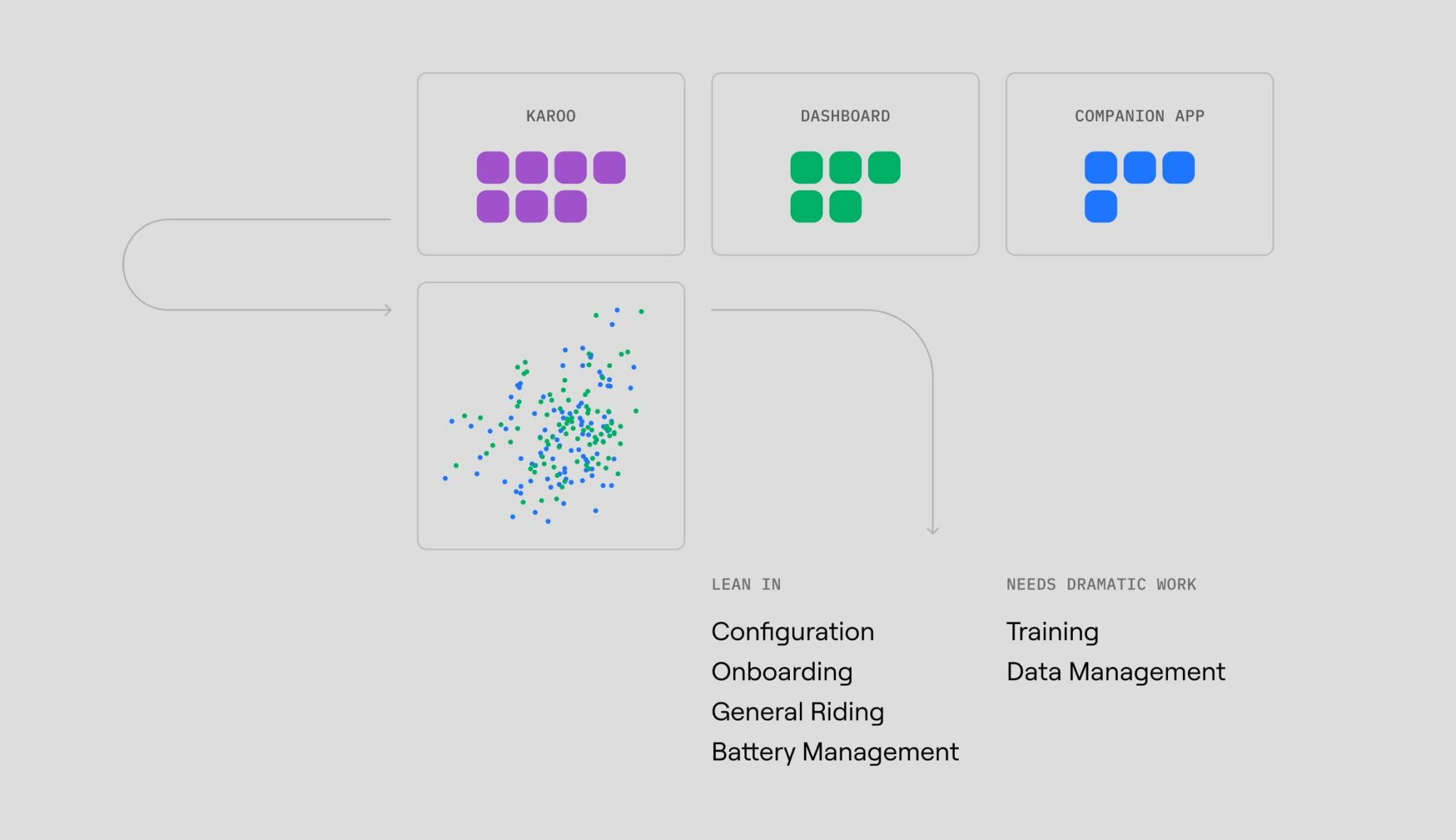Select the NEEDS DRAMATIC WORK heading
Image resolution: width=1456 pixels, height=840 pixels.
click(1101, 585)
